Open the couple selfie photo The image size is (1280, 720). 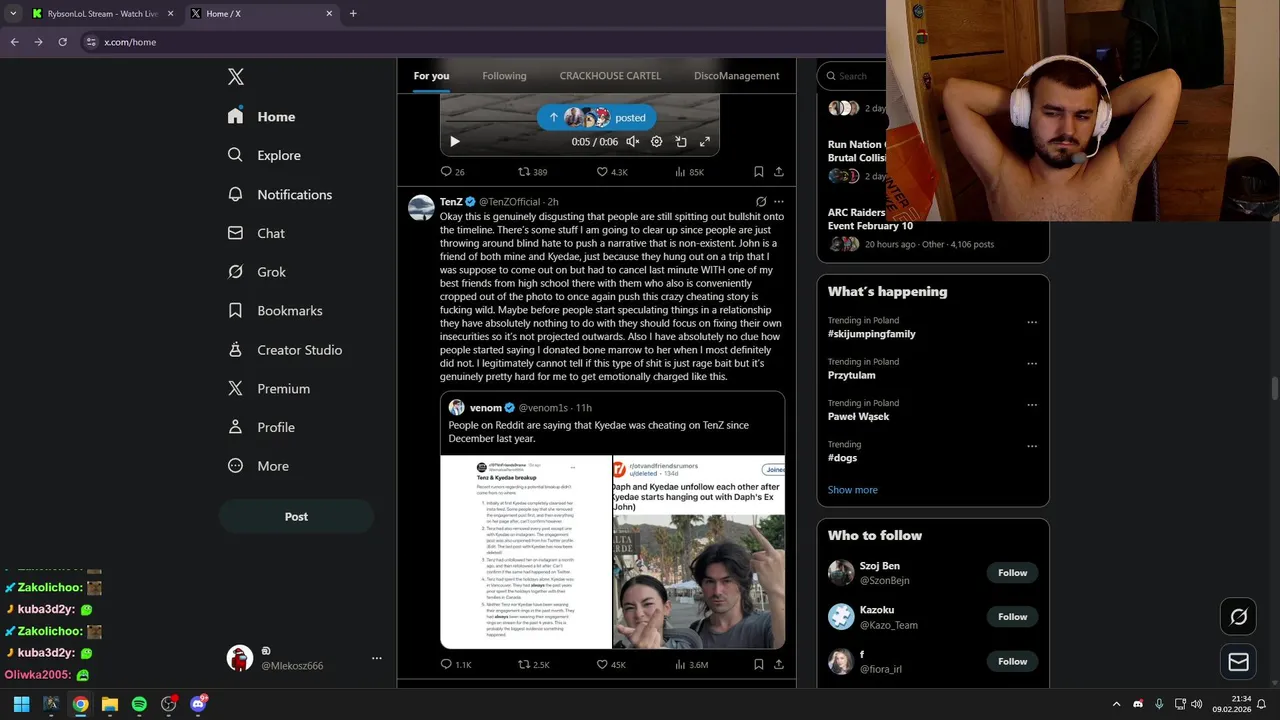699,552
